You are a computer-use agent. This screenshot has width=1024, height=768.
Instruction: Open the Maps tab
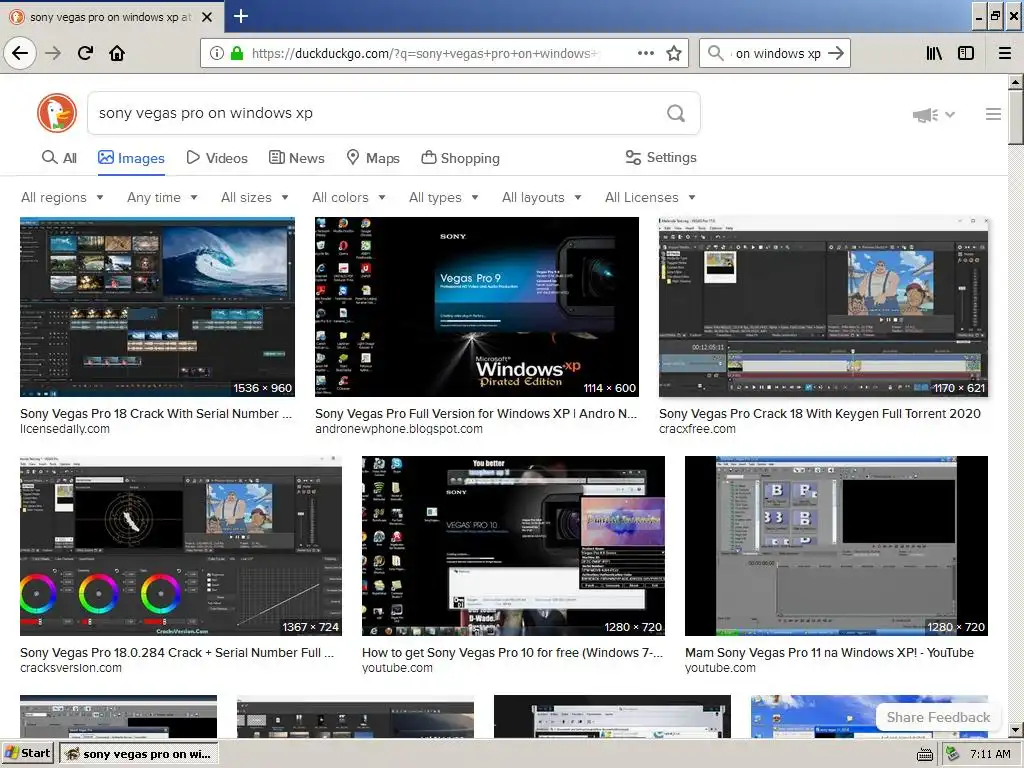[373, 158]
